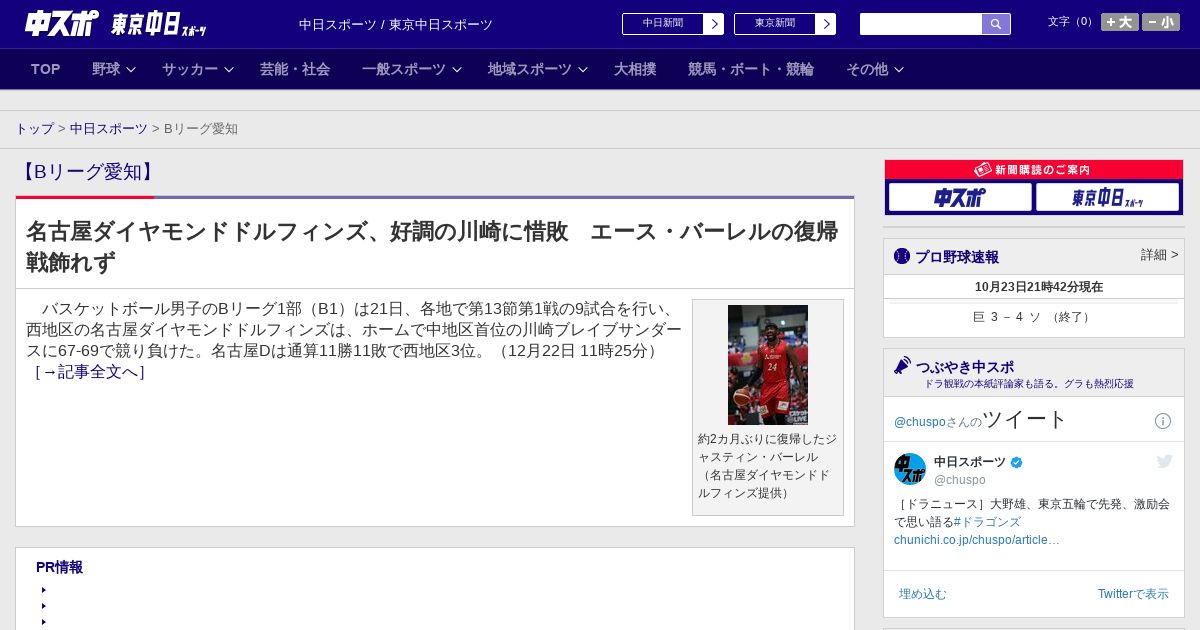Focus the header search input field
The height and width of the screenshot is (630, 1200).
tap(921, 24)
